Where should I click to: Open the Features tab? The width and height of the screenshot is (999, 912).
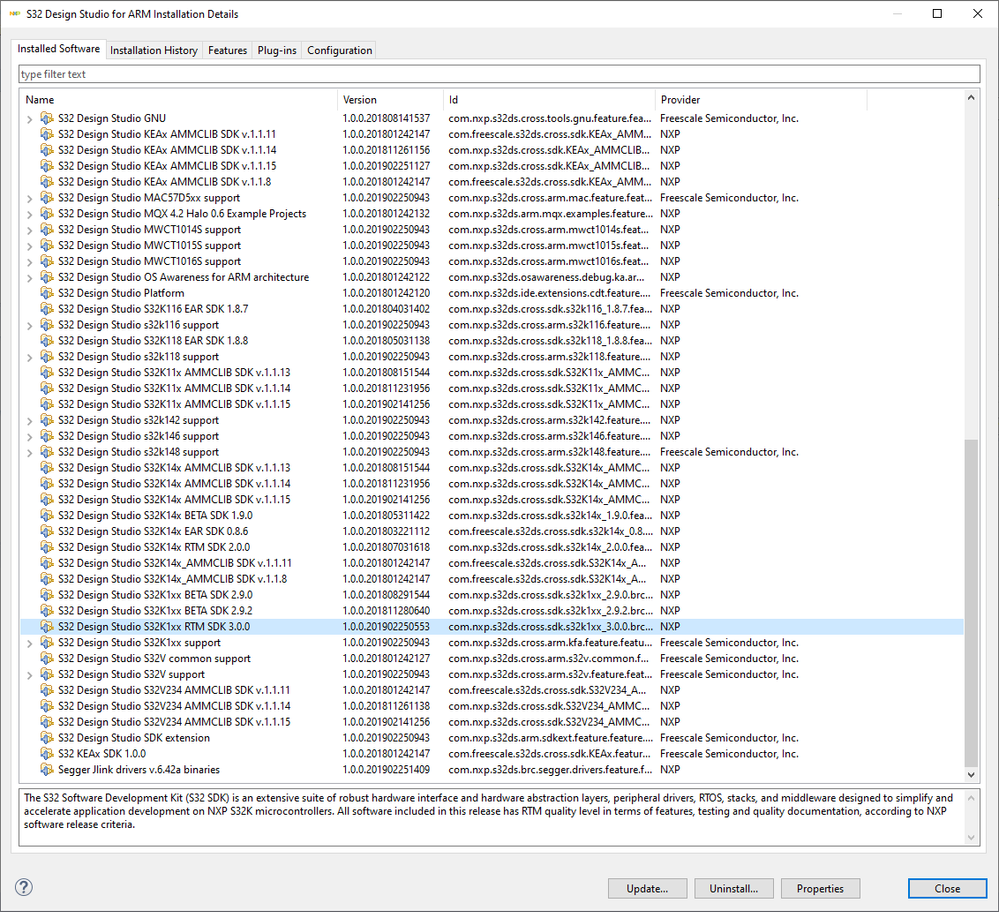pyautogui.click(x=227, y=50)
